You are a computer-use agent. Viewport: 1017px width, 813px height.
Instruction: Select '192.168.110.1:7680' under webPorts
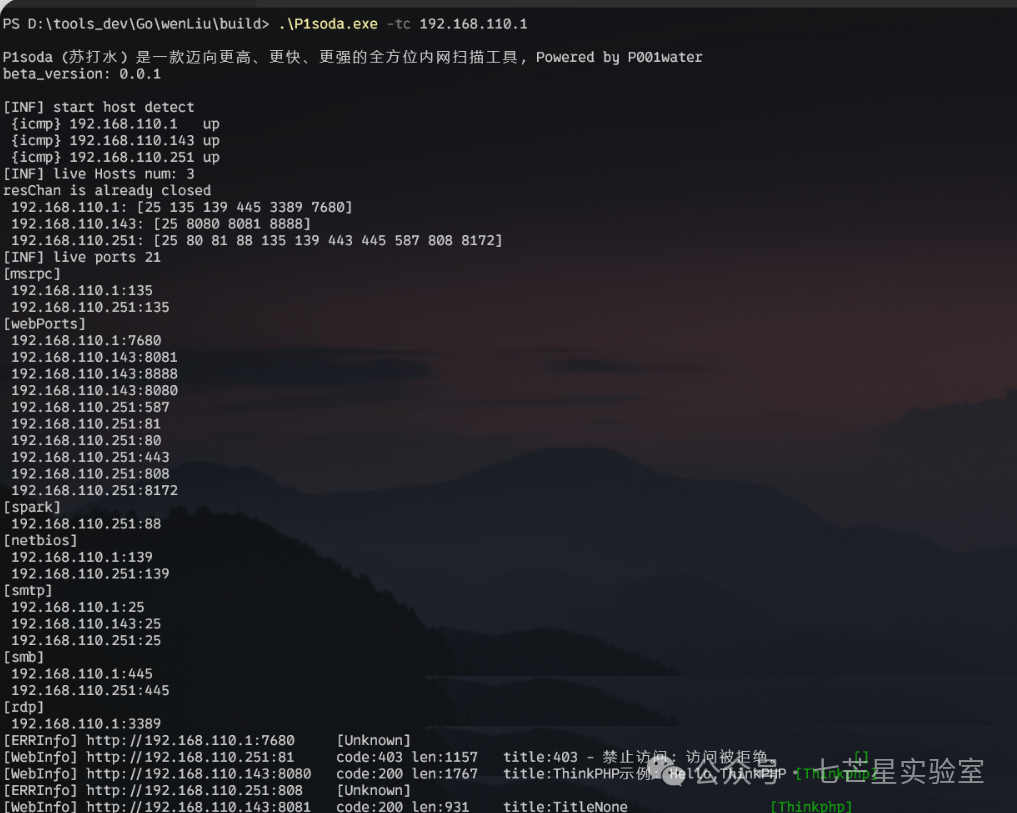[86, 340]
